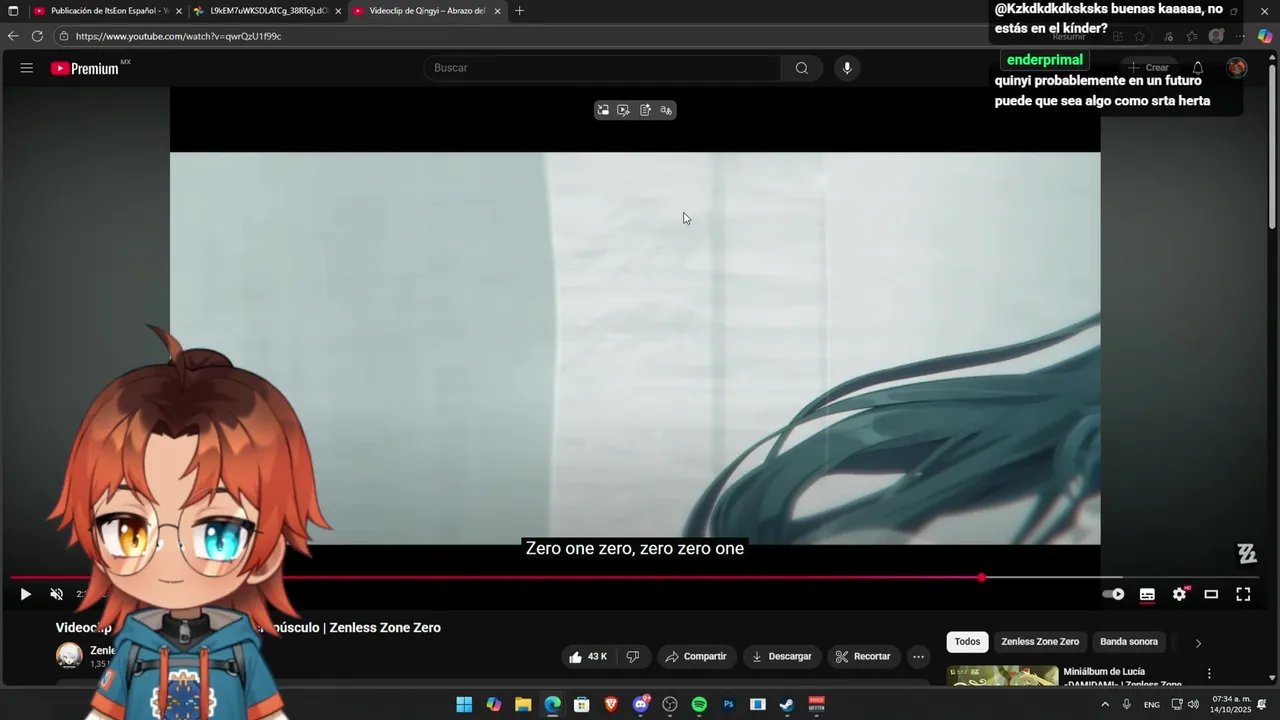This screenshot has height=720, width=1280.
Task: Go back with browser back arrow
Action: point(13,36)
